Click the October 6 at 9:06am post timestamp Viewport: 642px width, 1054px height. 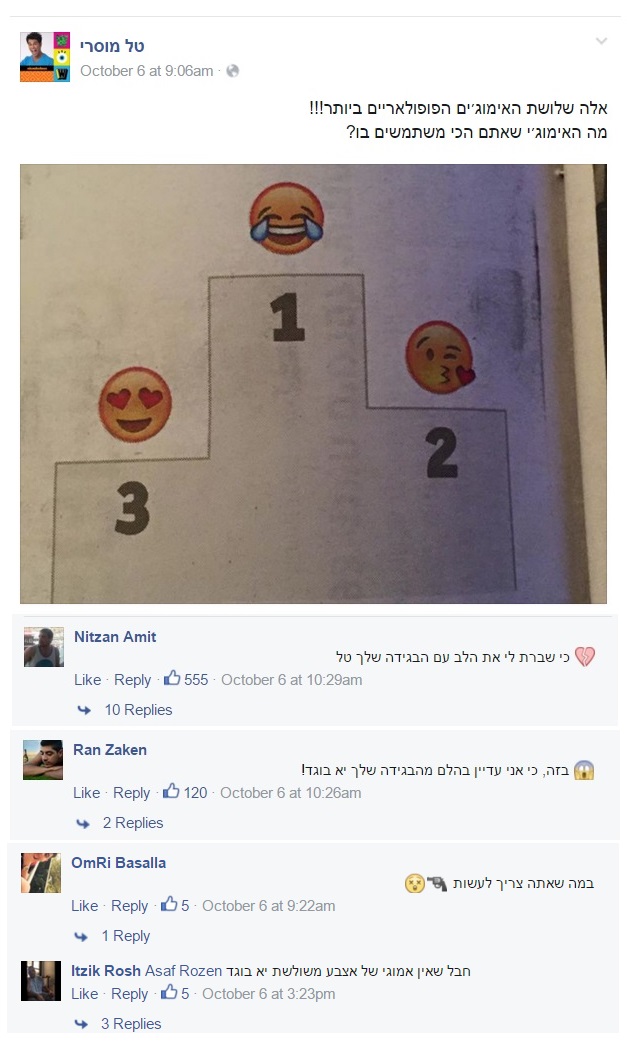click(x=147, y=71)
